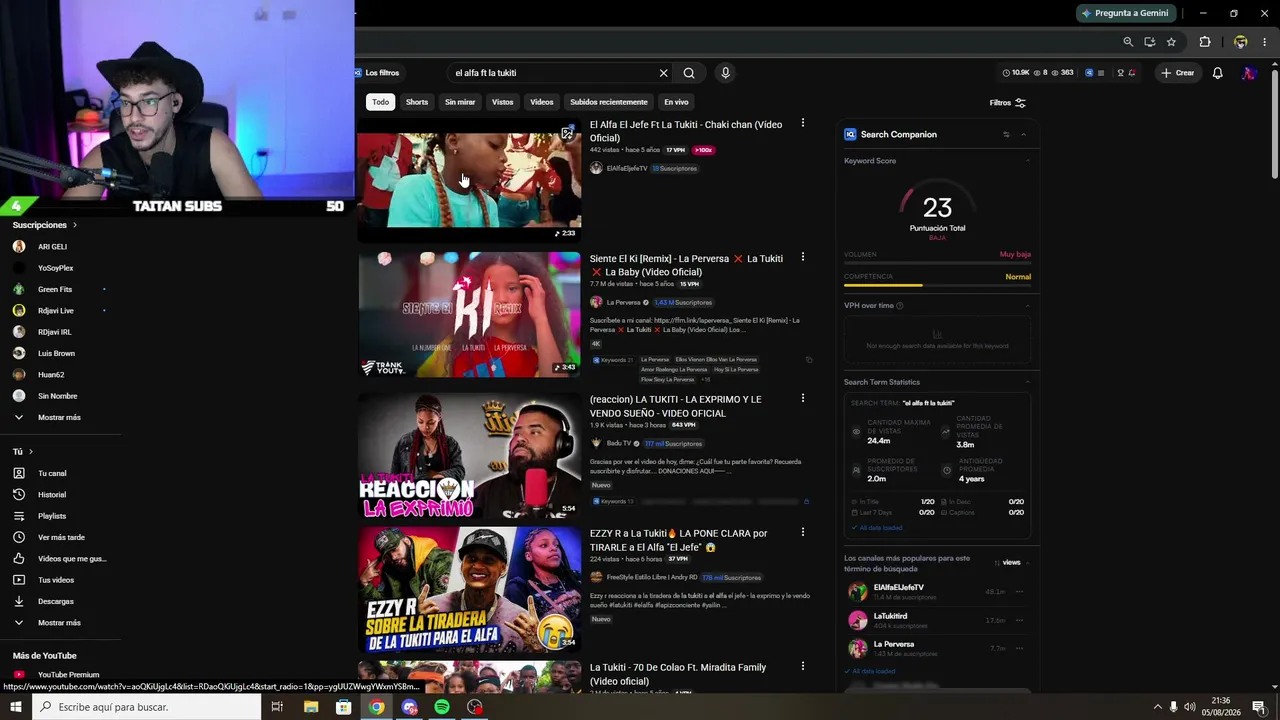Open the Chrome three-dot menu
The width and height of the screenshot is (1280, 720).
[x=1264, y=42]
